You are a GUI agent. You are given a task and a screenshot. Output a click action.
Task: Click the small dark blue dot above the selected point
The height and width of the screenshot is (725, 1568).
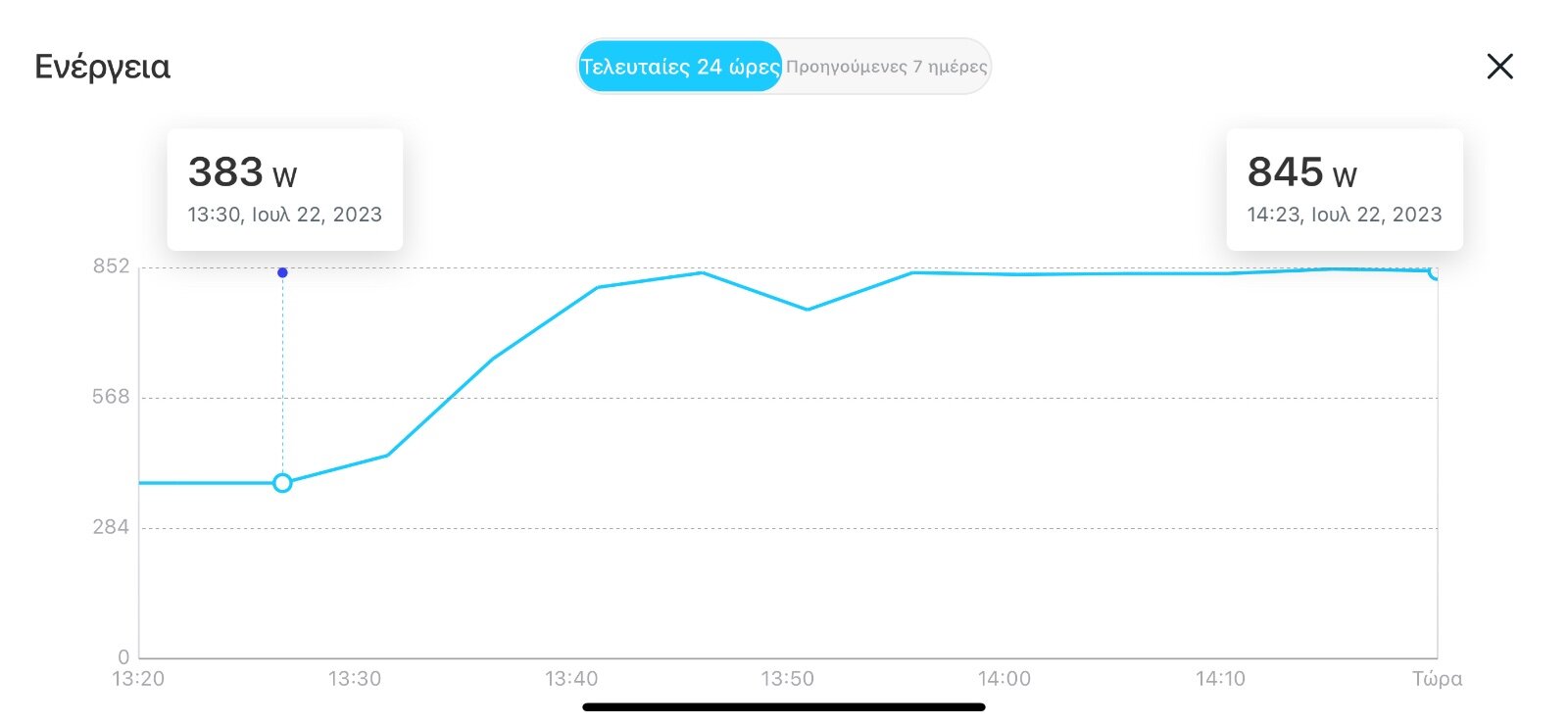pos(282,272)
